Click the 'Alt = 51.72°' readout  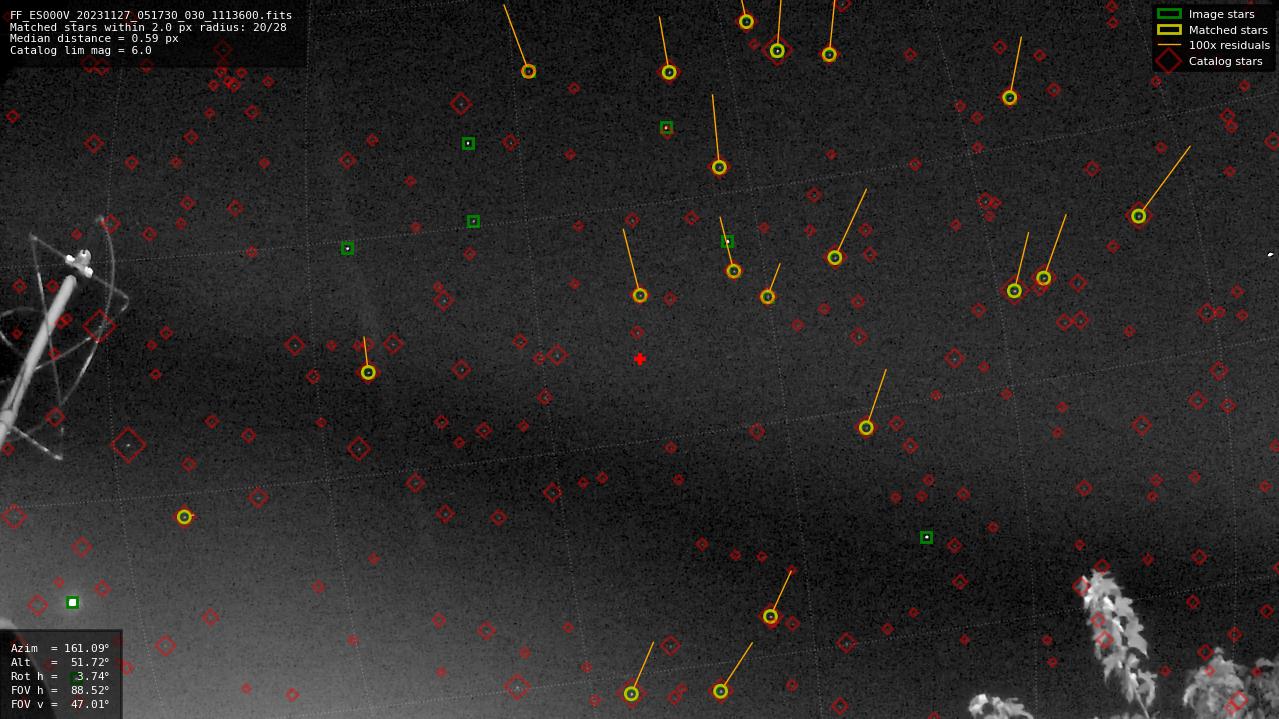[x=60, y=662]
